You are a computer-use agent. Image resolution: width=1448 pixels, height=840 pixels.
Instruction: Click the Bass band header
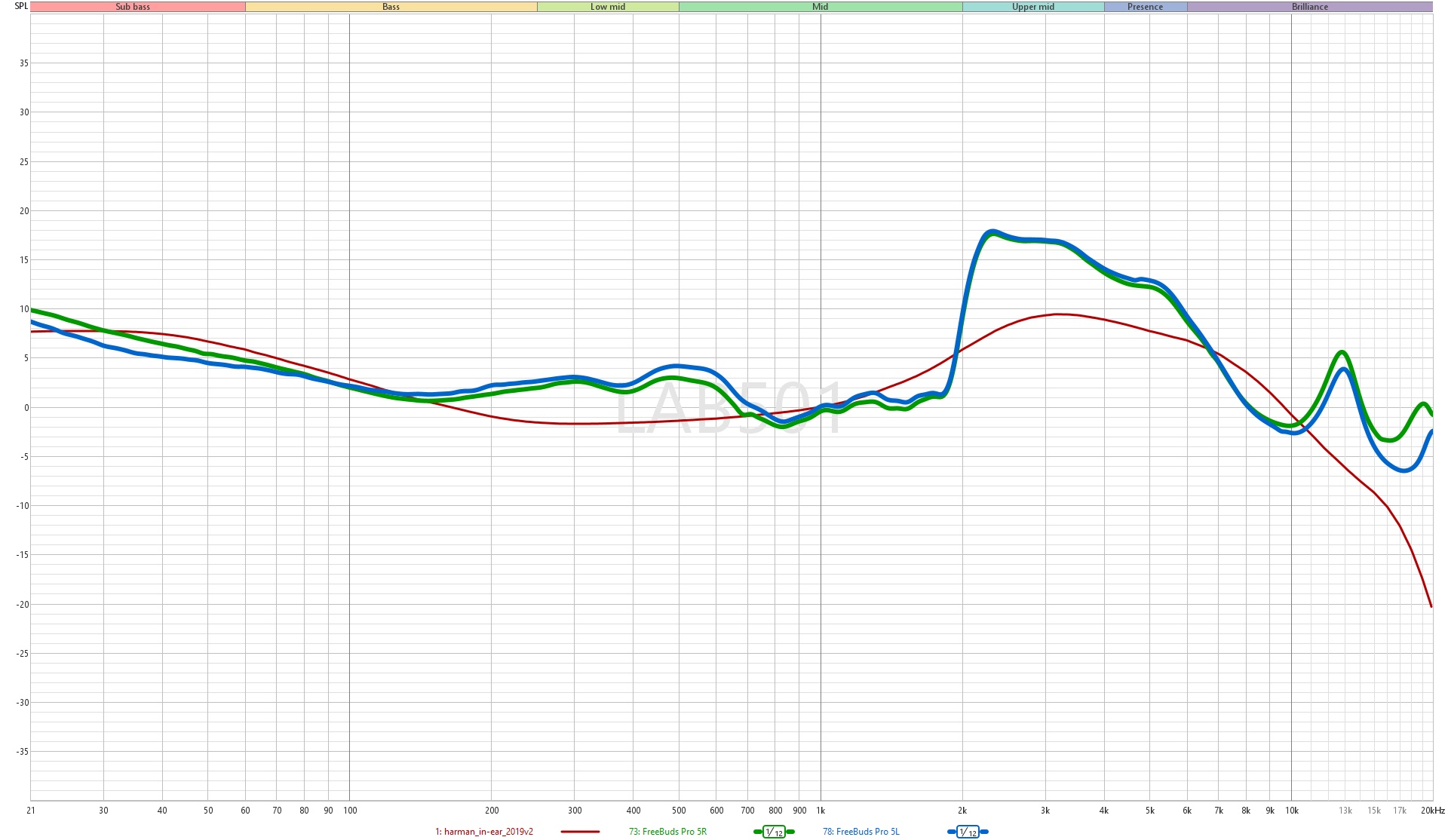(391, 7)
